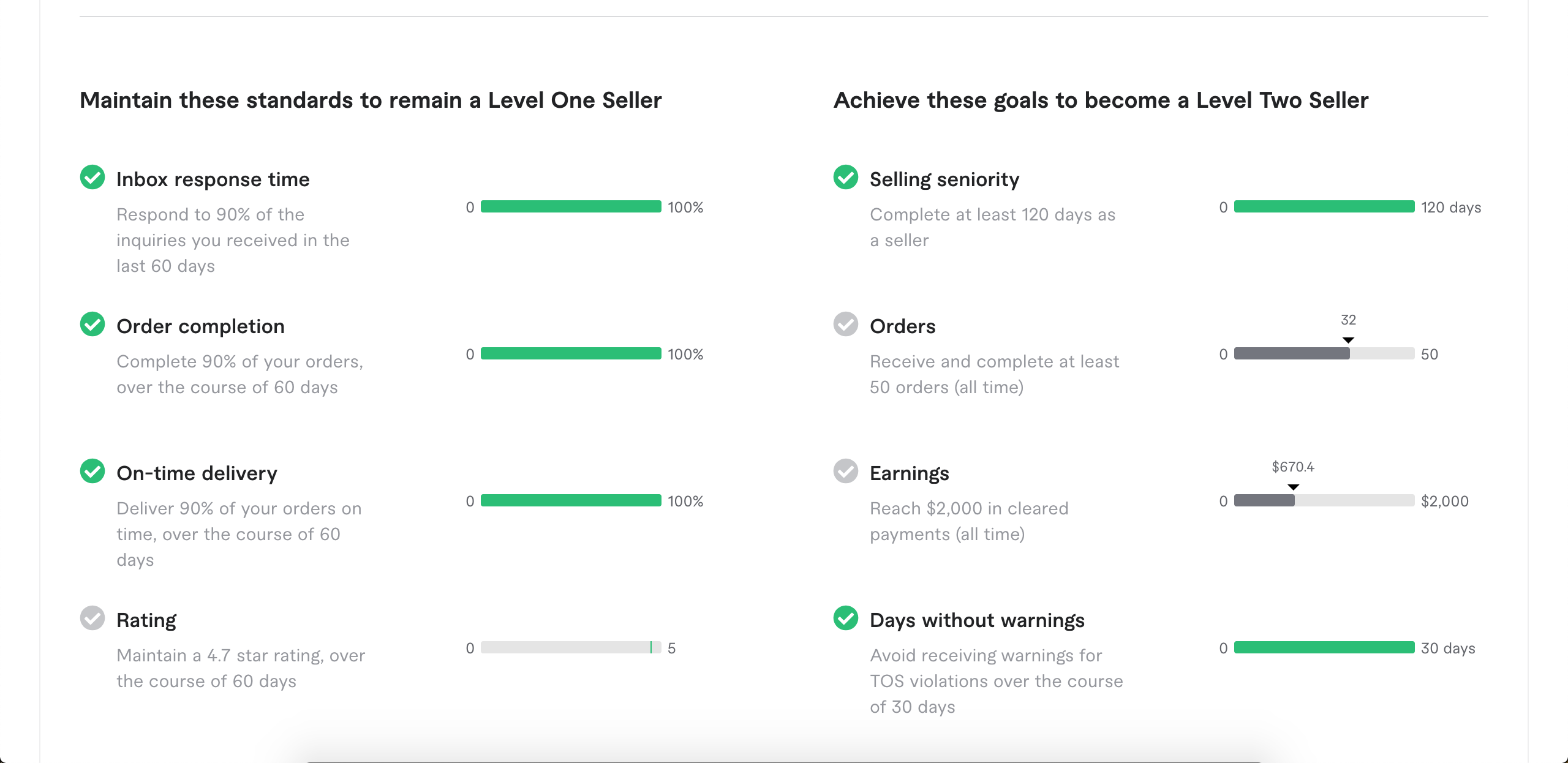
Task: Toggle the Earnings achievement indicator circle
Action: pos(846,472)
